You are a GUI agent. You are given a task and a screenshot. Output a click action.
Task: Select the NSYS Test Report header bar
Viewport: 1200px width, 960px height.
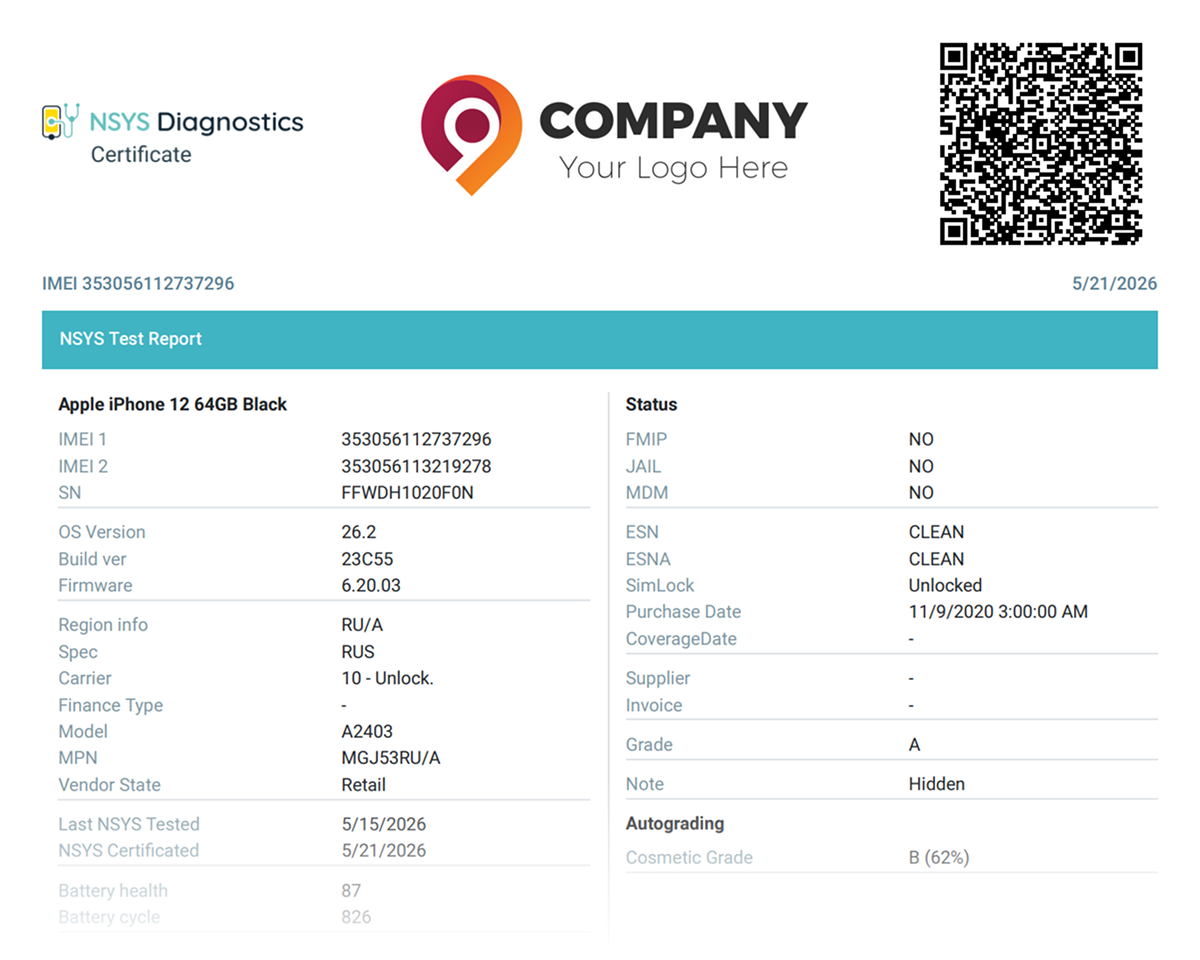pyautogui.click(x=600, y=339)
